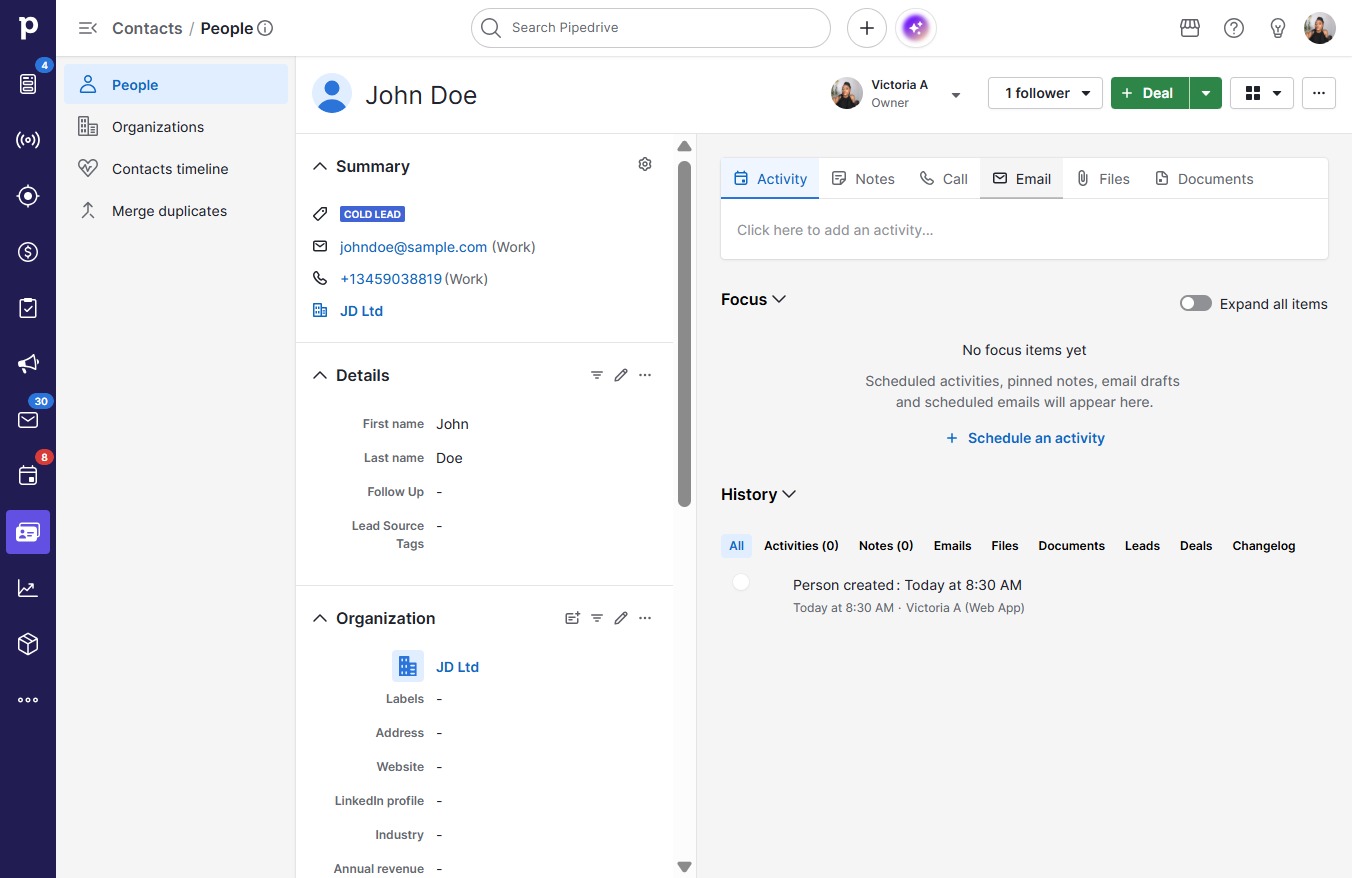Collapse the Summary section

pos(320,166)
